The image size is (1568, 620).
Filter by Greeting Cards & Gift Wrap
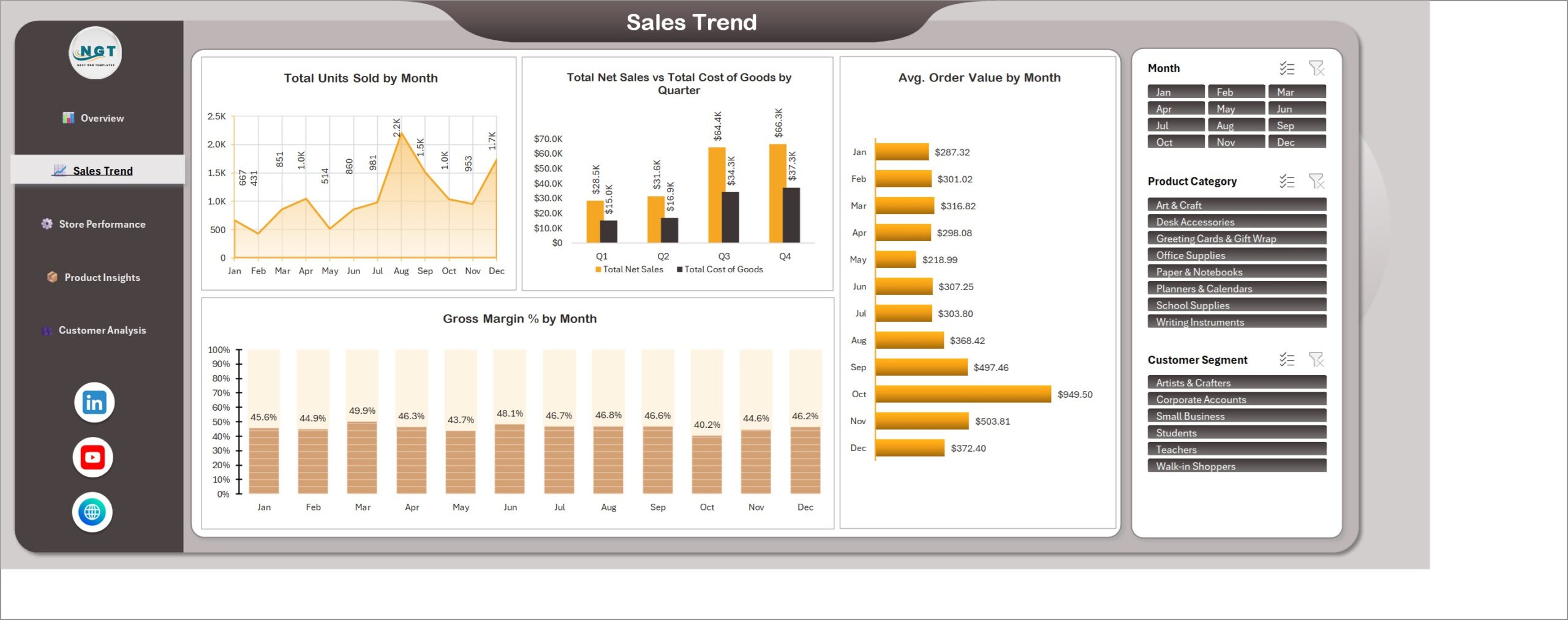(1237, 238)
